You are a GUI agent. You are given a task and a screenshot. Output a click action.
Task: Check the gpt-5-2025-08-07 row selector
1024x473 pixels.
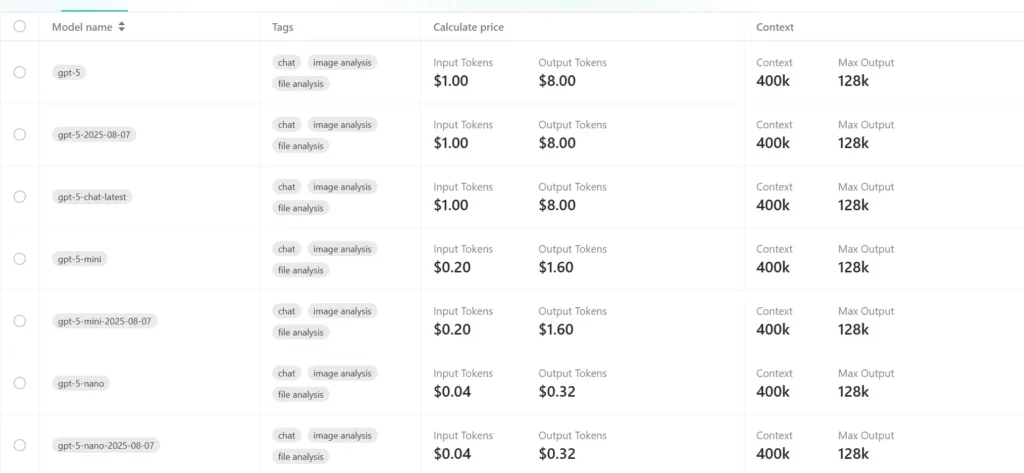[20, 134]
